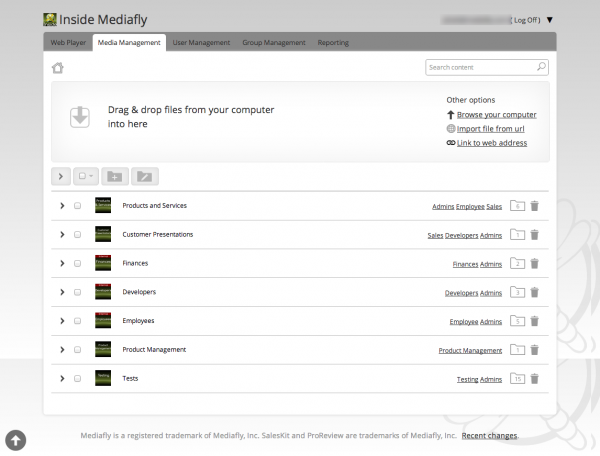Delete the Products and Services folder
The height and width of the screenshot is (456, 600).
tap(535, 206)
